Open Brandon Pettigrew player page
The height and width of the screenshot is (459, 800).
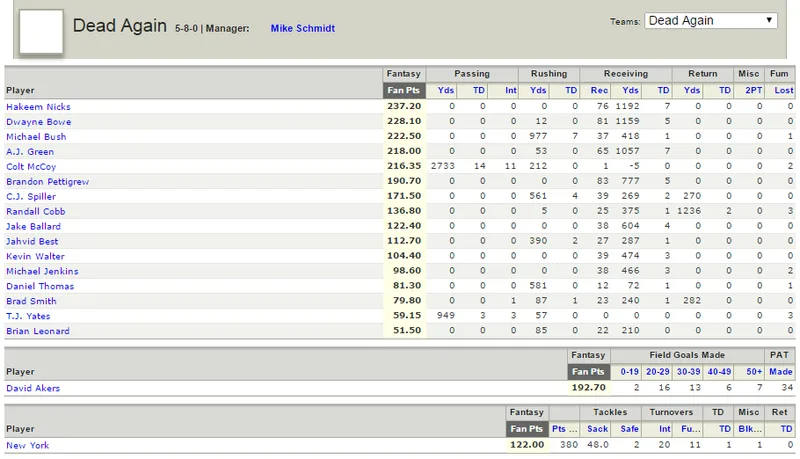(x=47, y=182)
